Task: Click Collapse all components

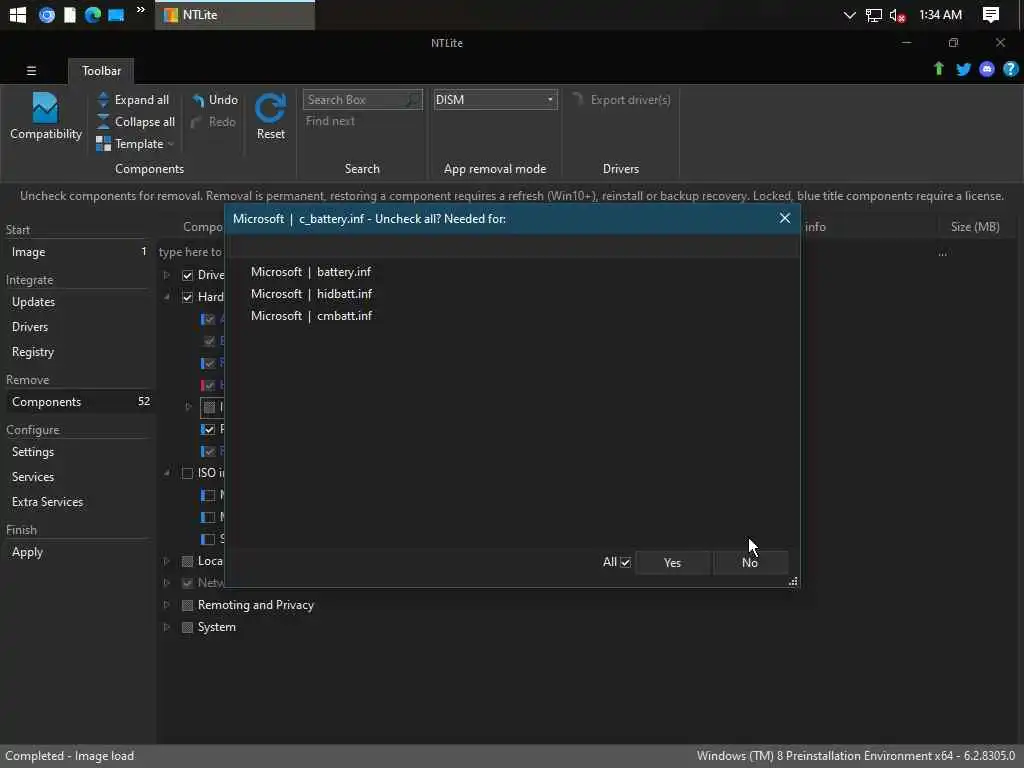Action: tap(136, 121)
